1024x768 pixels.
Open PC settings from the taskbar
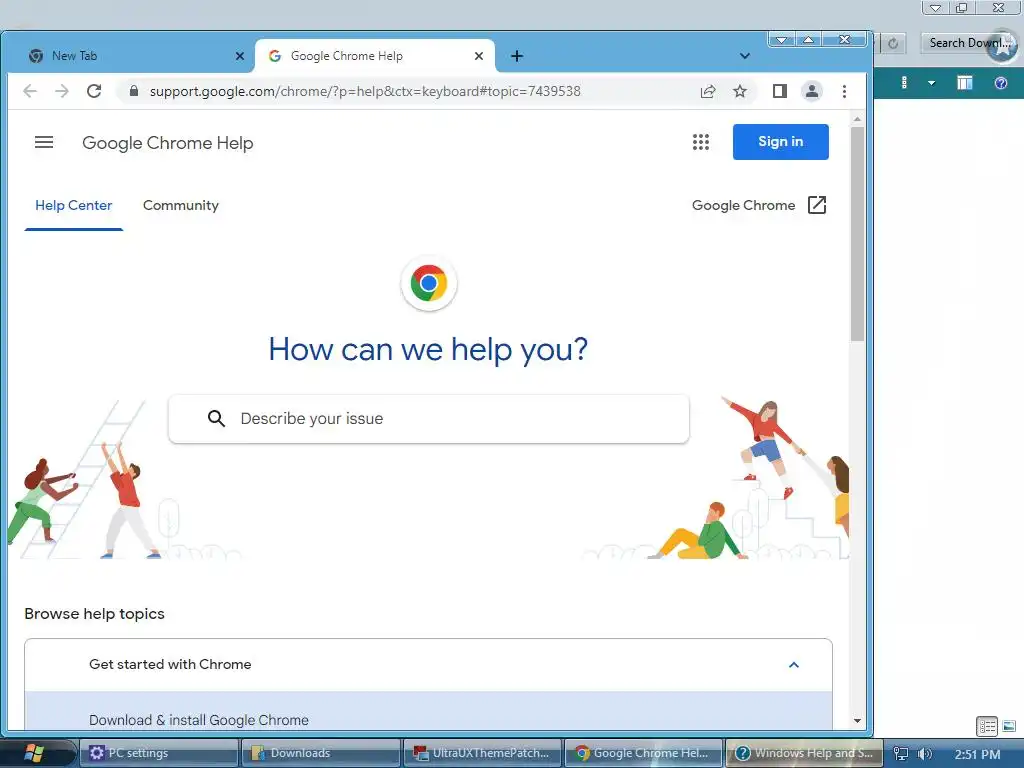pos(159,753)
